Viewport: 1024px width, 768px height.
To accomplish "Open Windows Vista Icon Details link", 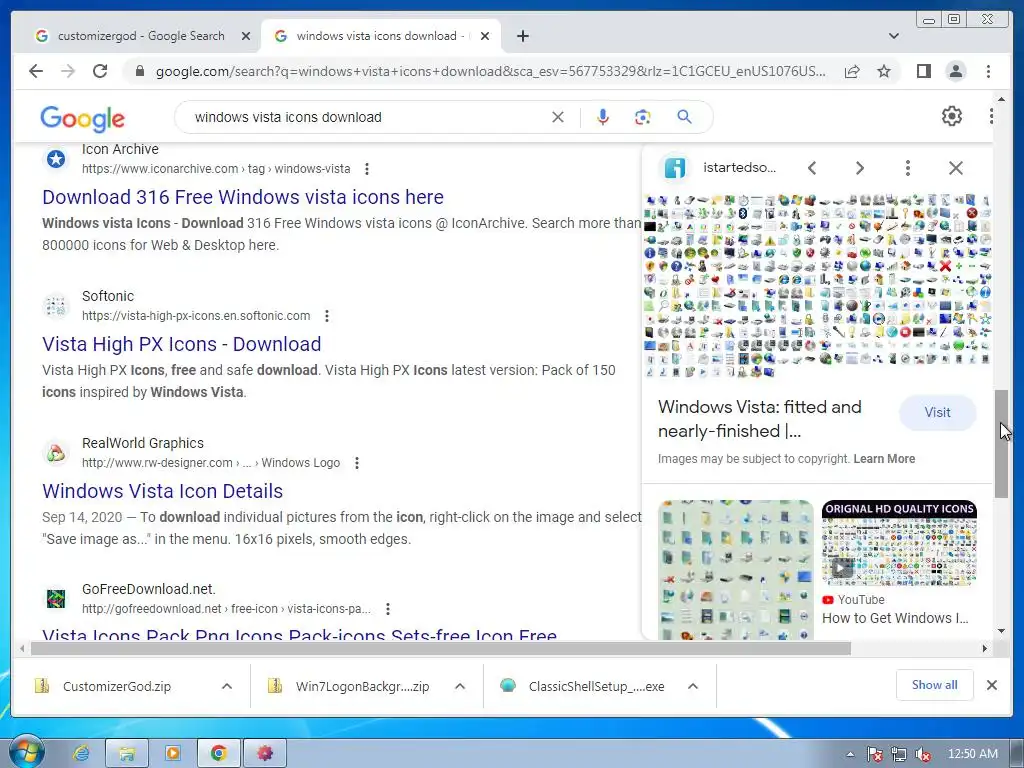I will (163, 491).
